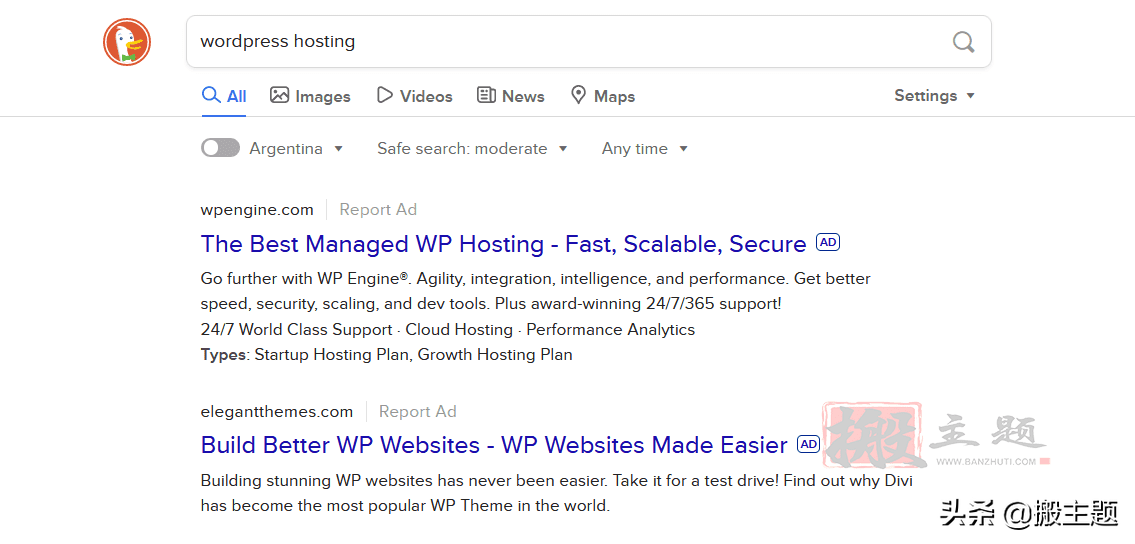
Task: Switch to the News tab
Action: coord(510,96)
